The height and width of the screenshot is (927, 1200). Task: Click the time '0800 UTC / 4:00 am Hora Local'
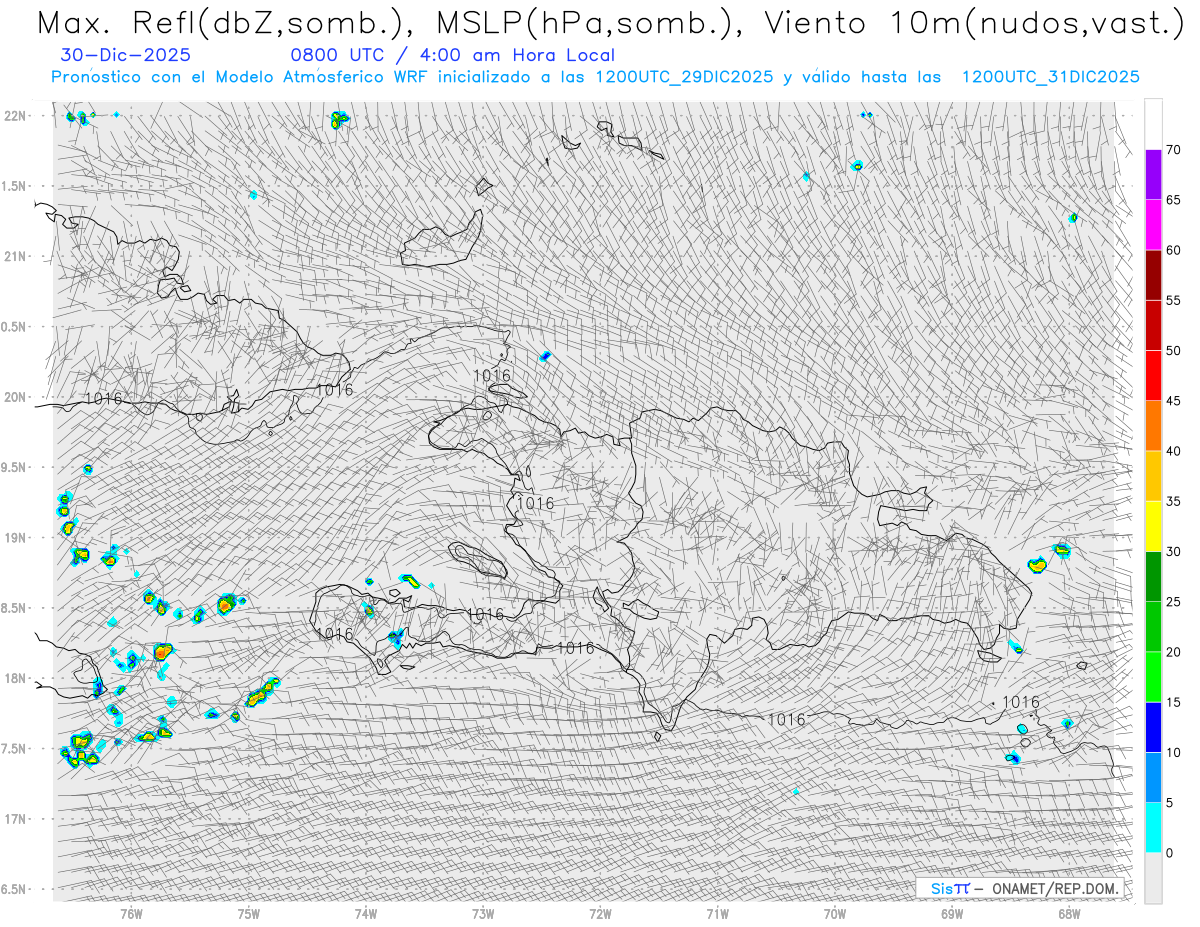click(452, 55)
